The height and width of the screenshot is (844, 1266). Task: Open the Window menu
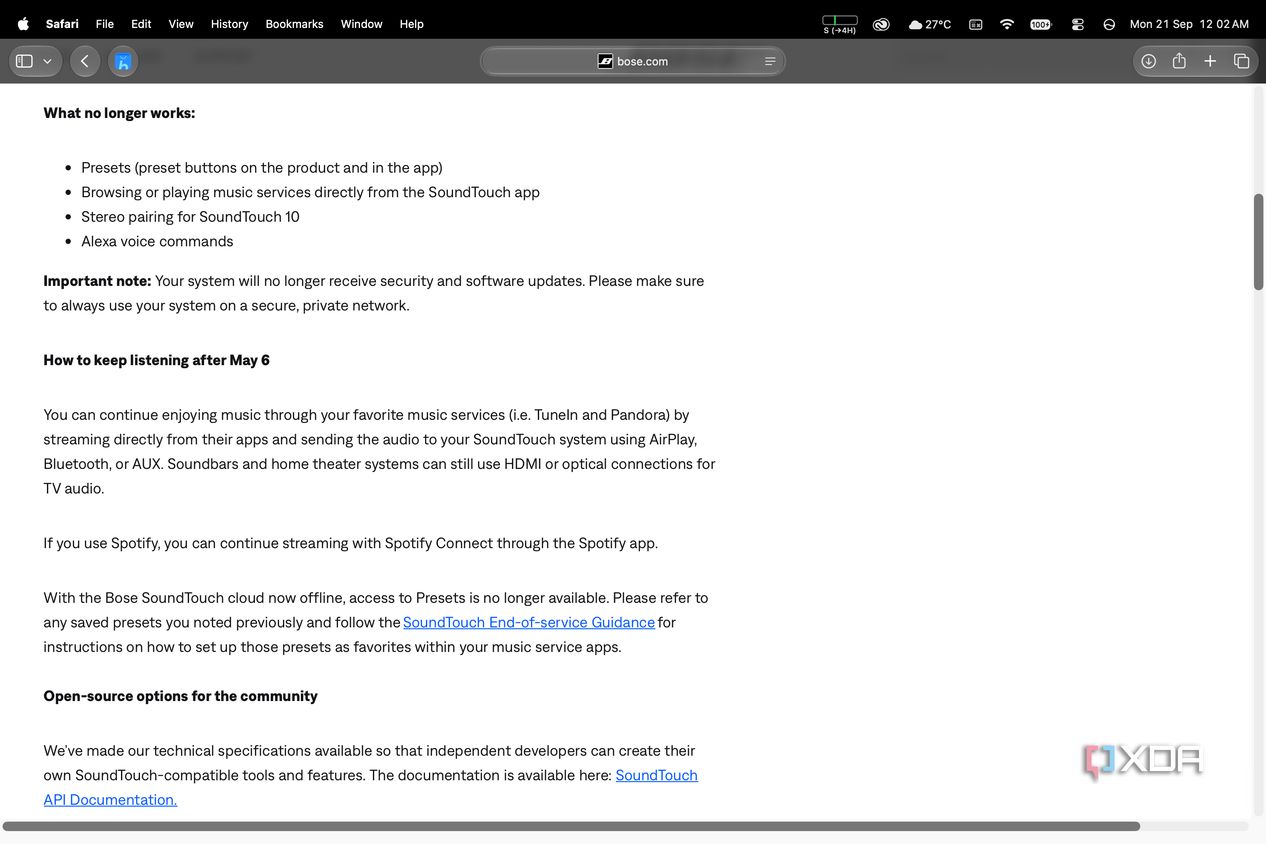tap(361, 24)
